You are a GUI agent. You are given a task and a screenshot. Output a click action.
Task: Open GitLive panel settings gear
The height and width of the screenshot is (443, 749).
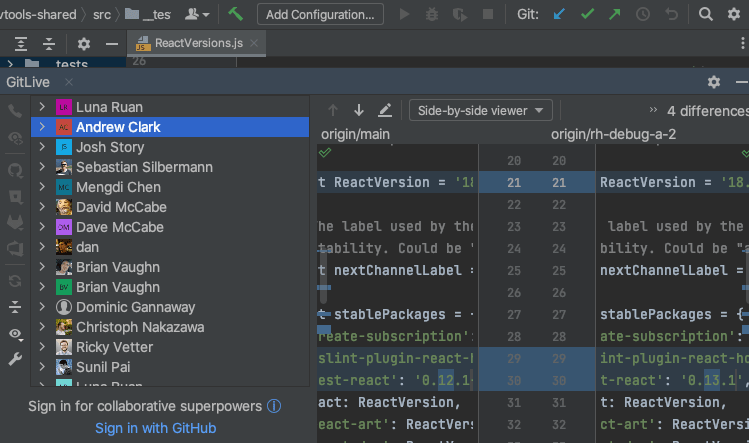click(x=714, y=82)
